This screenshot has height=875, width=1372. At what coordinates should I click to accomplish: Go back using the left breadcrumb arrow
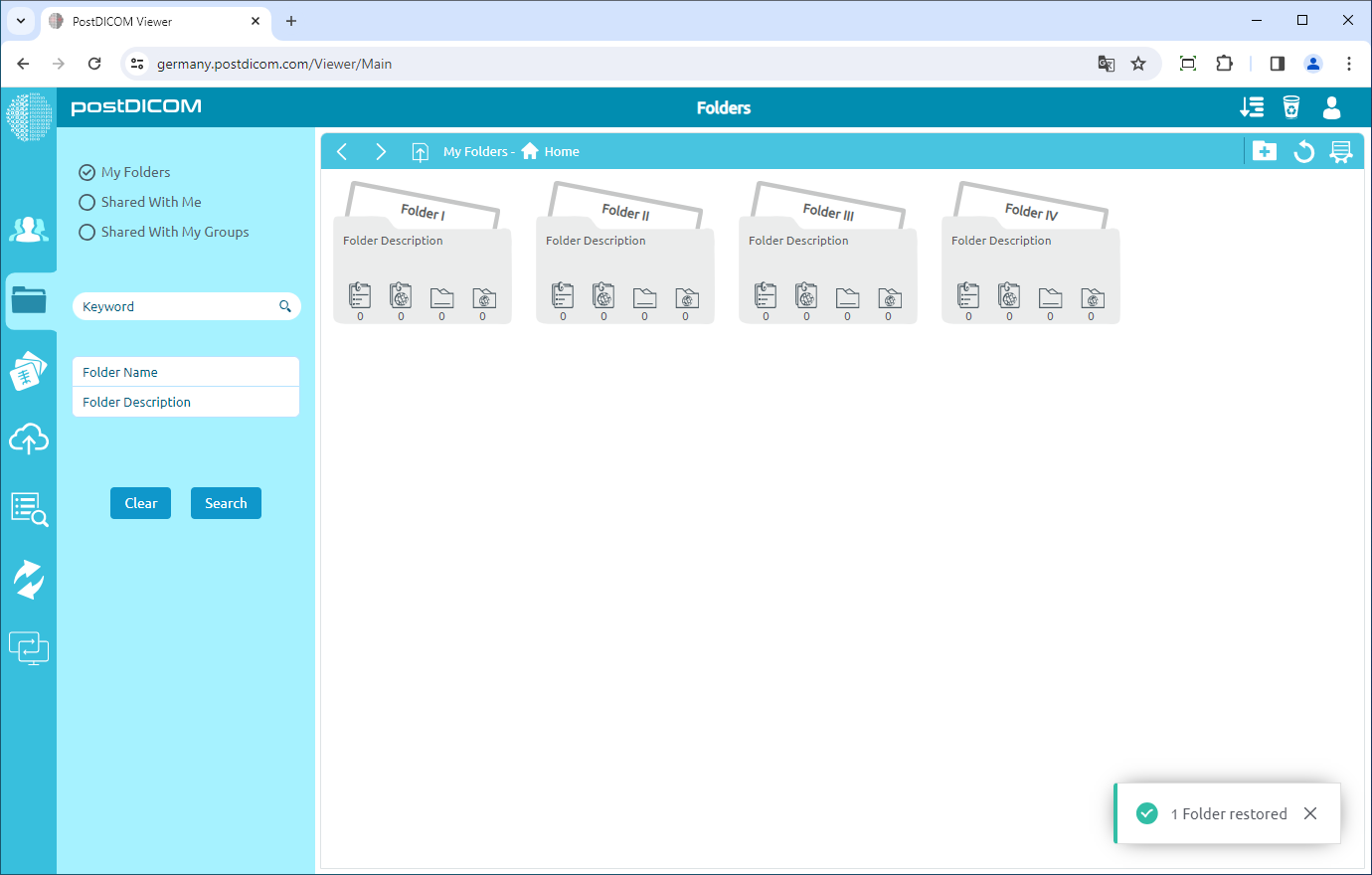[342, 151]
